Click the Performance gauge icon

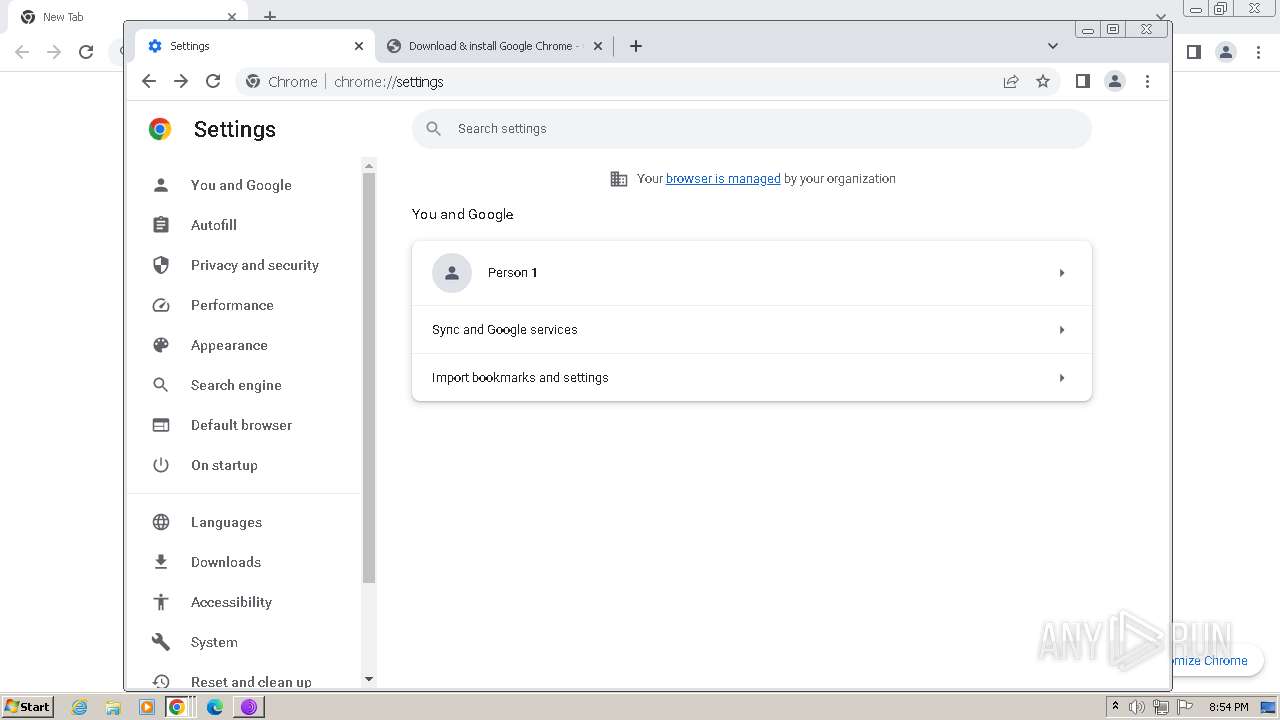(160, 305)
